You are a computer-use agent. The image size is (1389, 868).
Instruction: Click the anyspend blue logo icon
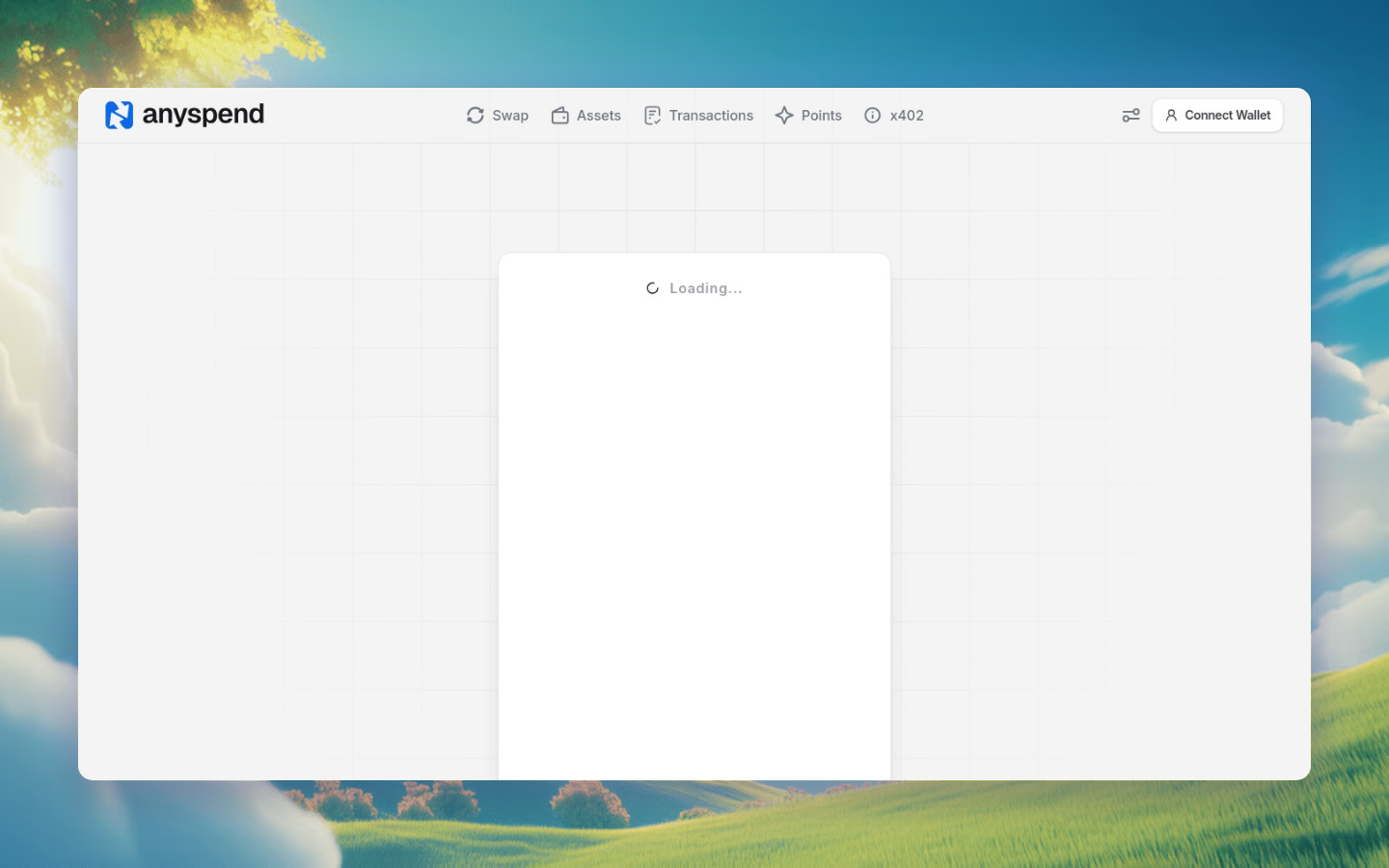pyautogui.click(x=119, y=115)
